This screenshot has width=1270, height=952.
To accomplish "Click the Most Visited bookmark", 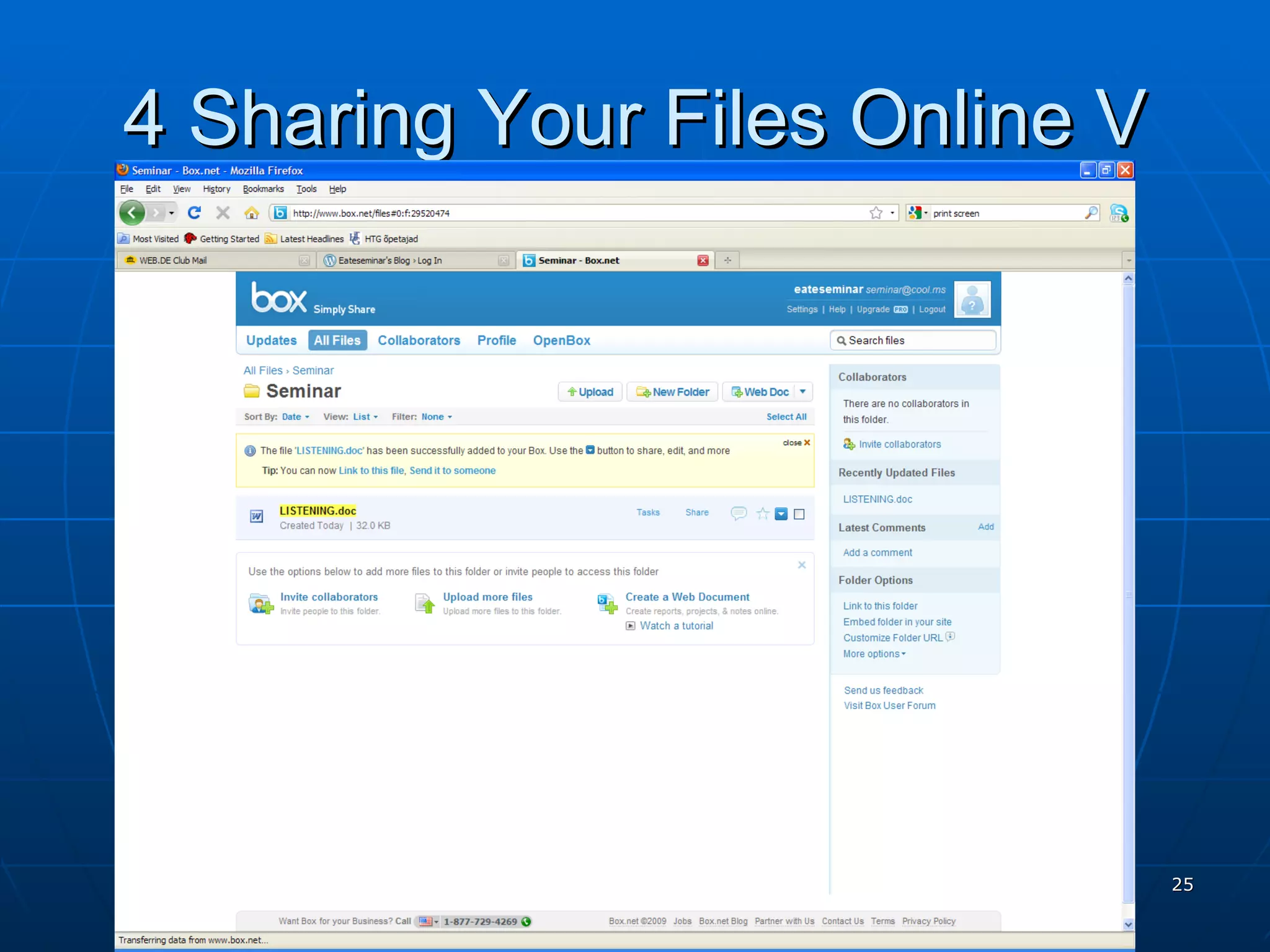I will tap(149, 239).
